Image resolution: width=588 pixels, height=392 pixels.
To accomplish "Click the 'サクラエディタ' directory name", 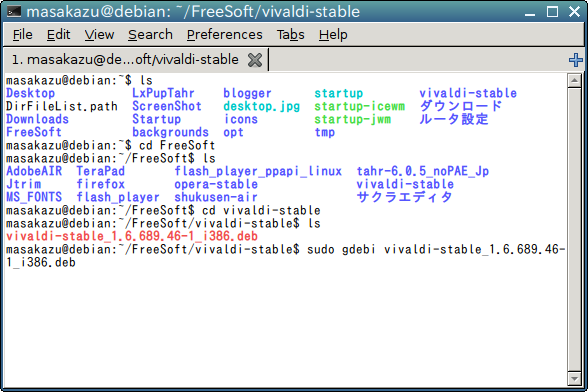I will (x=404, y=197).
